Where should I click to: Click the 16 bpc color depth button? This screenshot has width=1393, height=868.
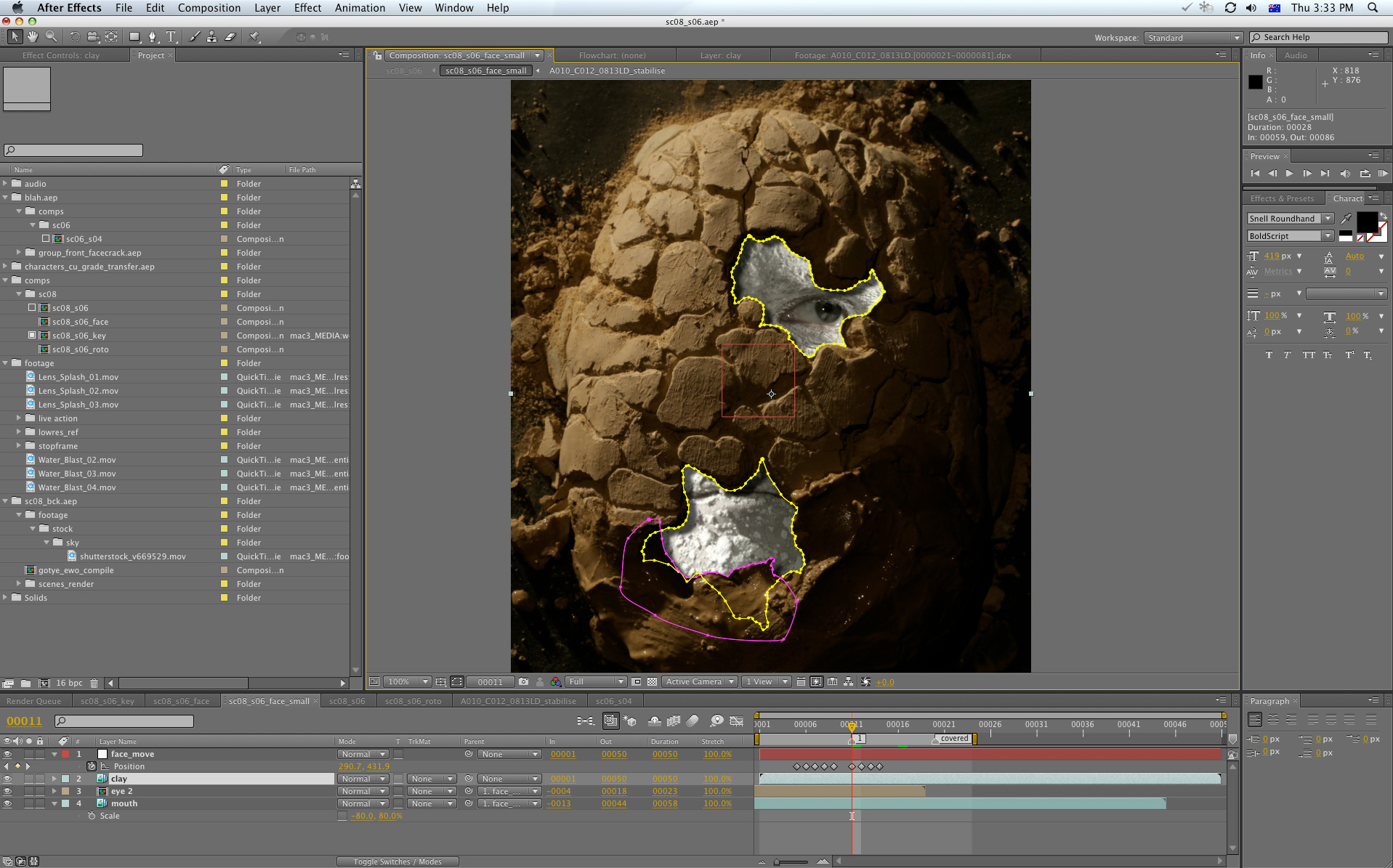69,683
